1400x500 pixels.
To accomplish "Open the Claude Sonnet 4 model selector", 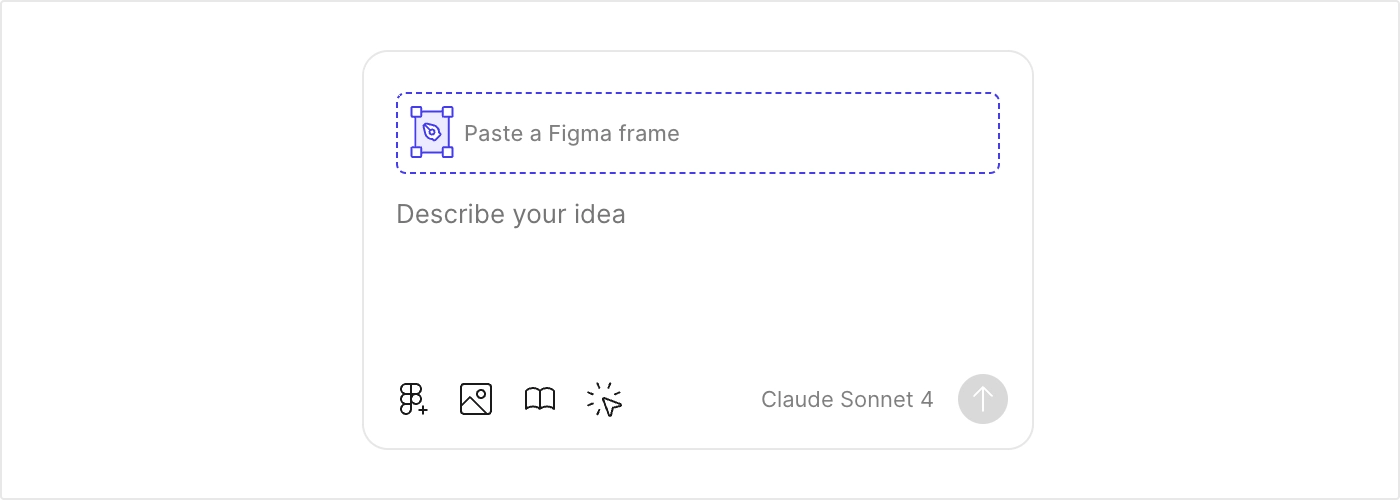I will point(846,399).
